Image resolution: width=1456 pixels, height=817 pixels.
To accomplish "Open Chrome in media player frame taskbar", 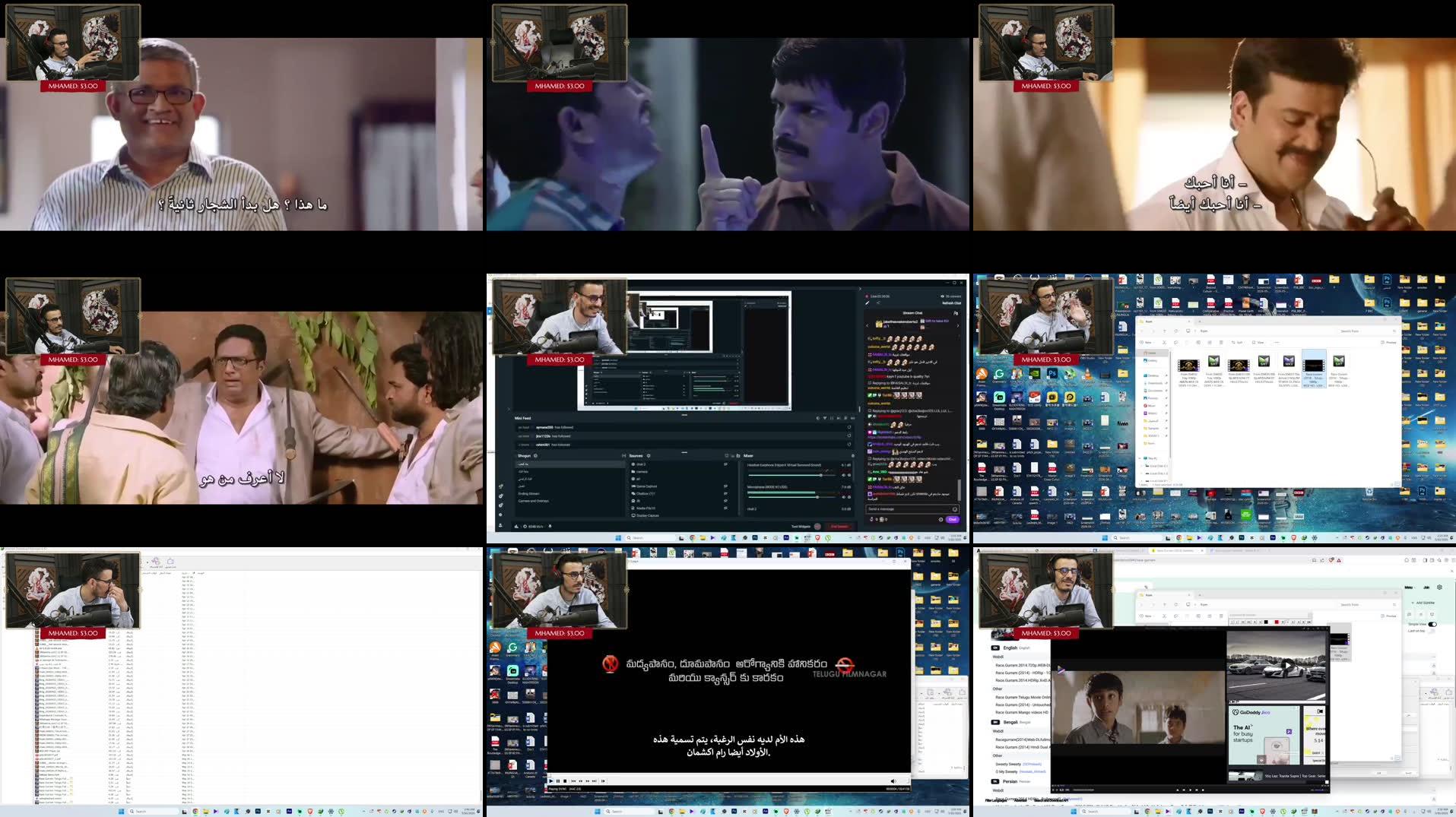I will [x=671, y=812].
